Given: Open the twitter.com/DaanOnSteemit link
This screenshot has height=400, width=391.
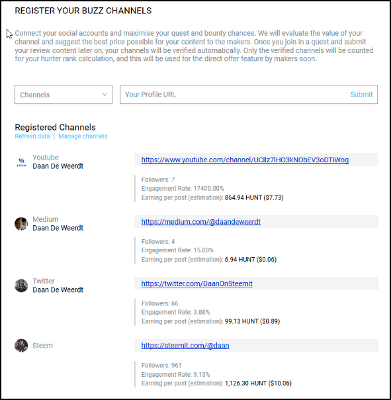Looking at the screenshot, I should click(197, 284).
